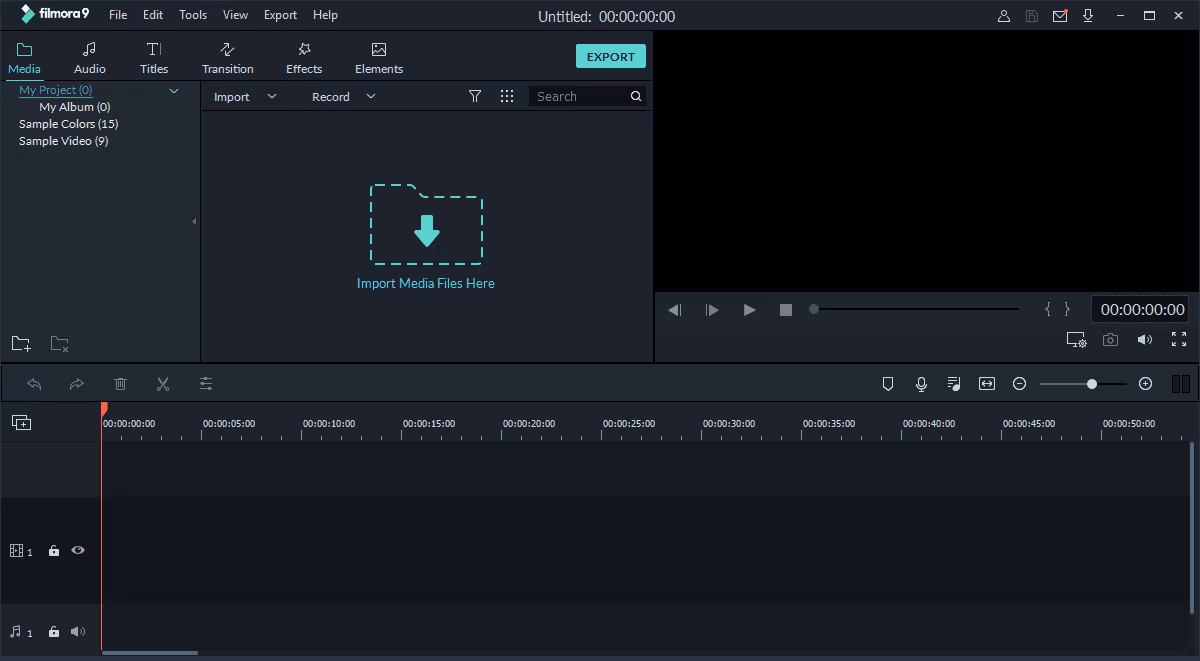Open the Tools menu
The height and width of the screenshot is (661, 1200).
pos(193,15)
